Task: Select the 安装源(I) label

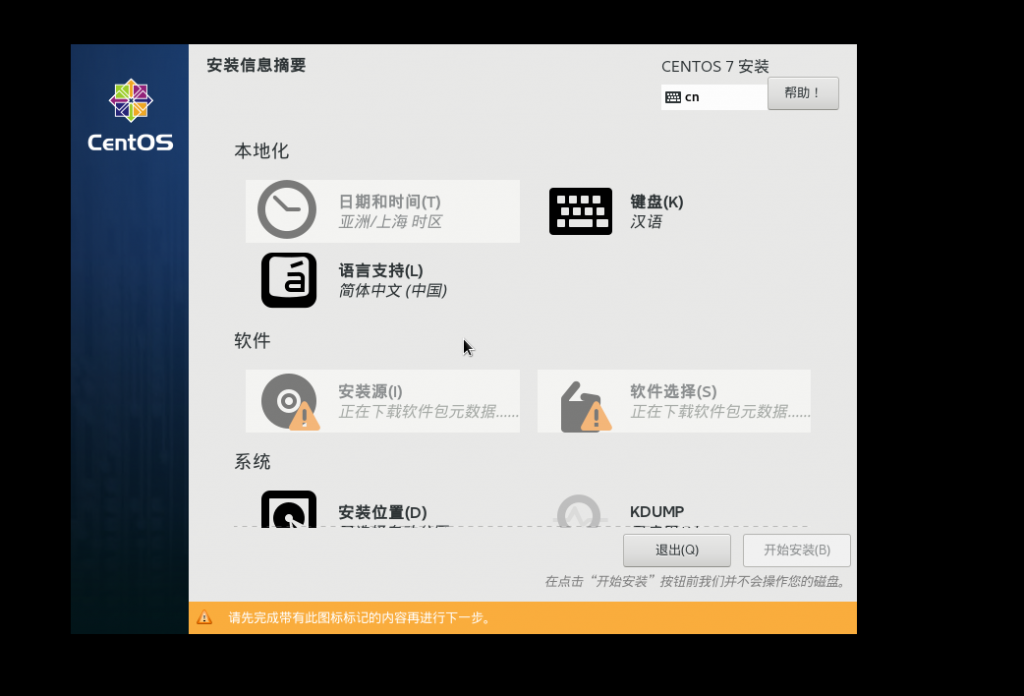Action: pos(370,391)
